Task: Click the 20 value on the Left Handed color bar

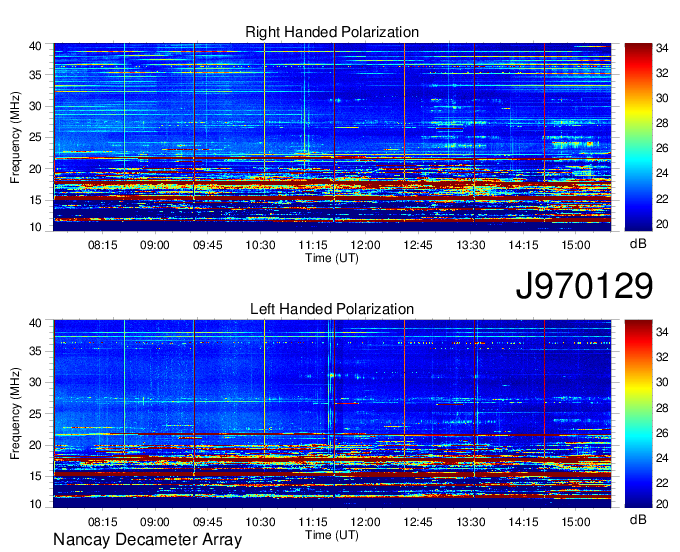Action: [662, 504]
